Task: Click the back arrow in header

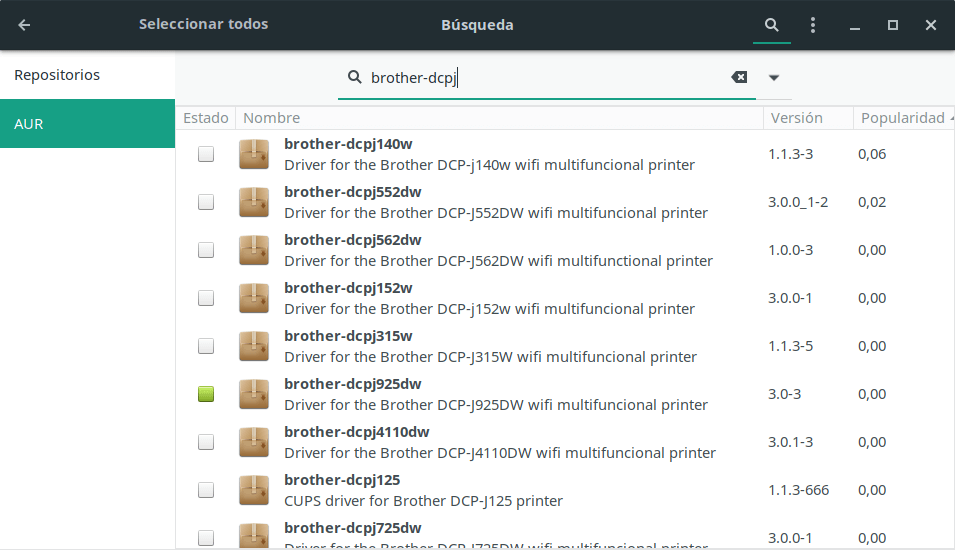Action: (x=24, y=25)
